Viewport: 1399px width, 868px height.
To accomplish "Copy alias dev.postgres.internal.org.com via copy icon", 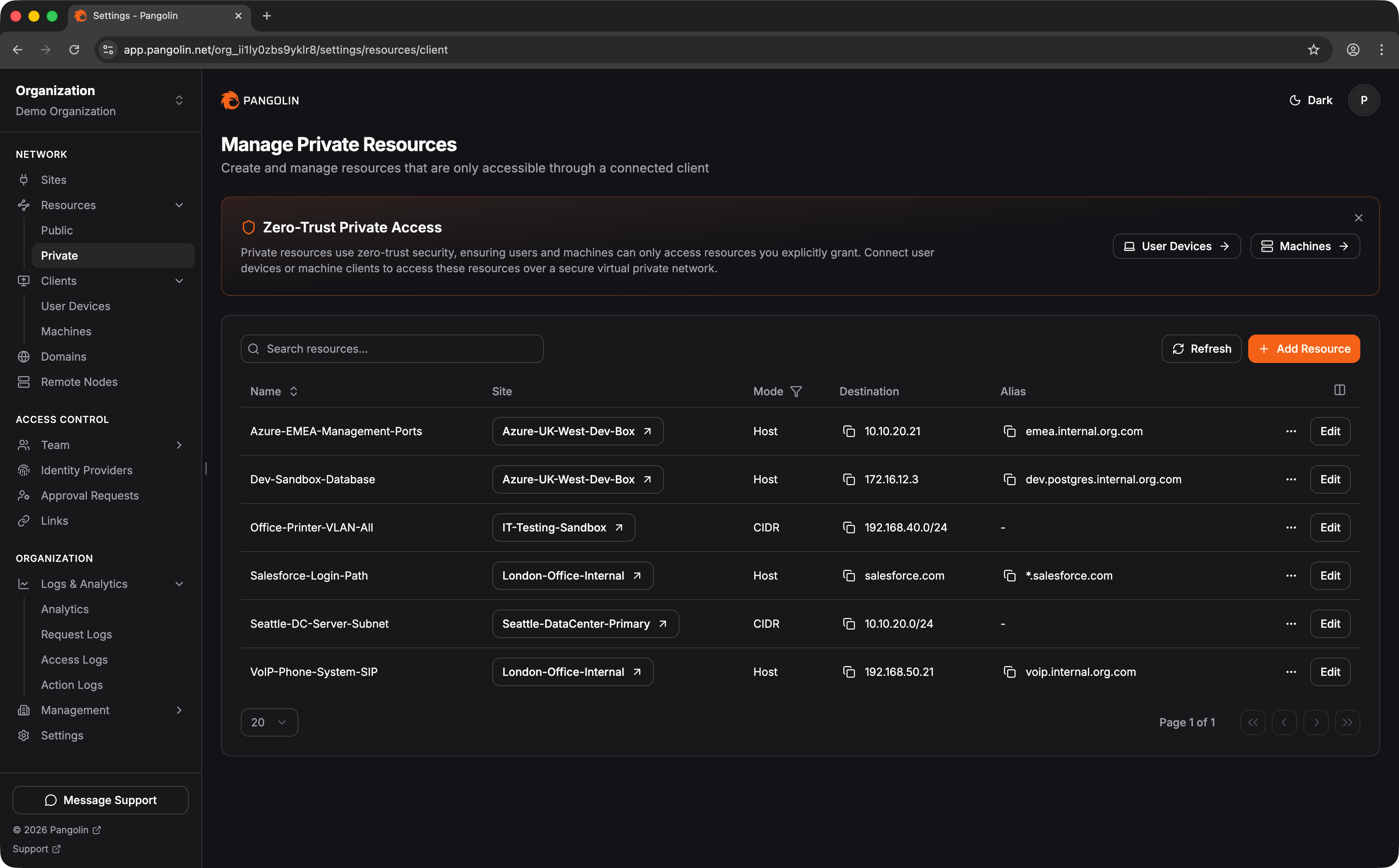I will click(x=1009, y=479).
